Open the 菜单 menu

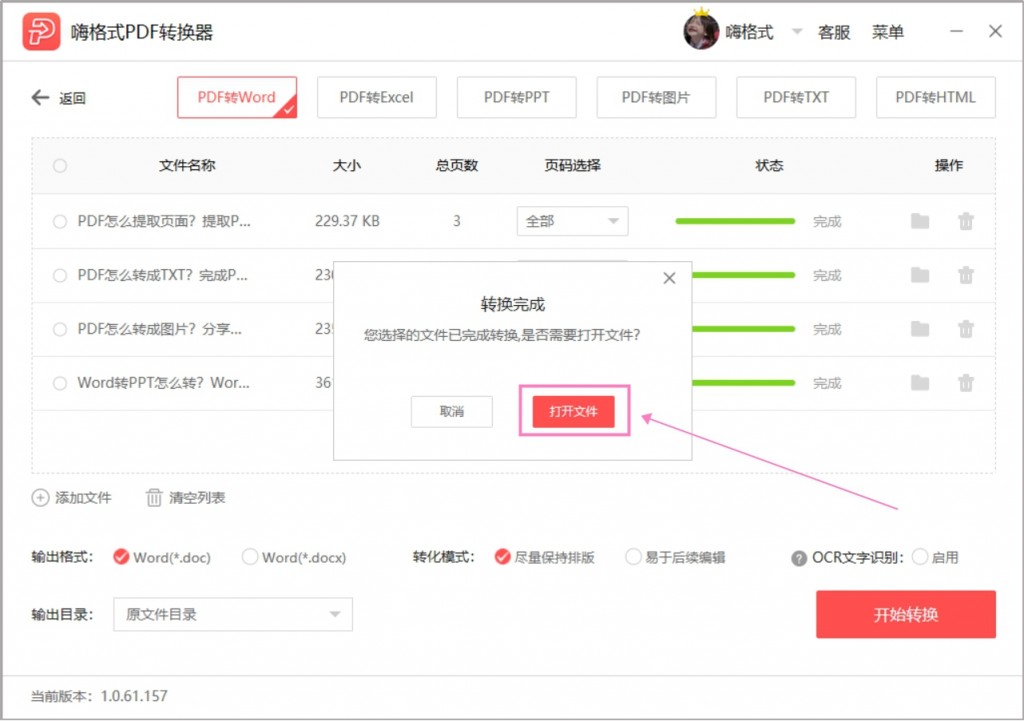tap(888, 32)
